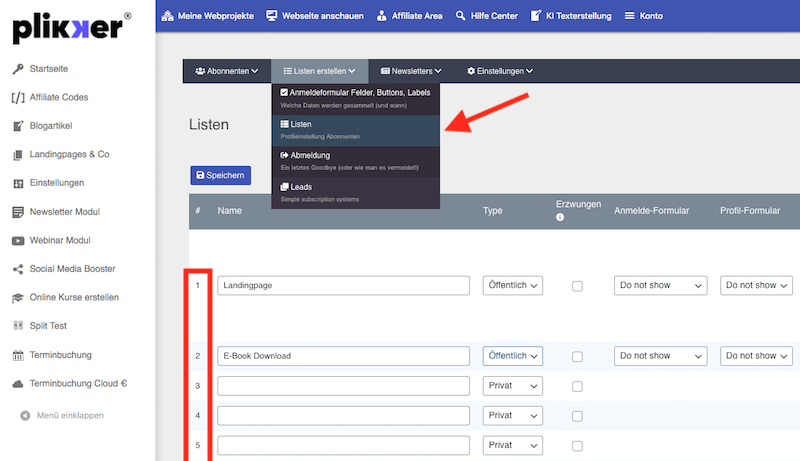Collapse sidebar with Menü einklappen
Image resolution: width=800 pixels, height=461 pixels.
pyautogui.click(x=70, y=415)
